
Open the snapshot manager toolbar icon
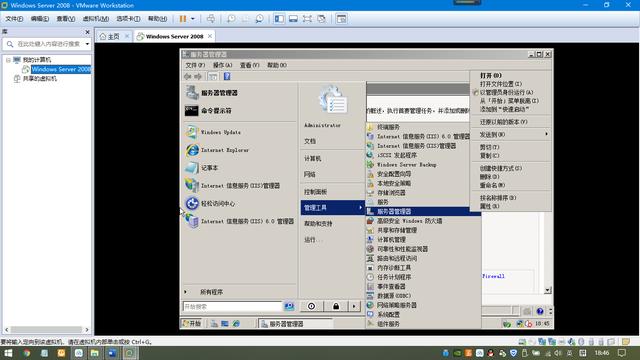259,19
